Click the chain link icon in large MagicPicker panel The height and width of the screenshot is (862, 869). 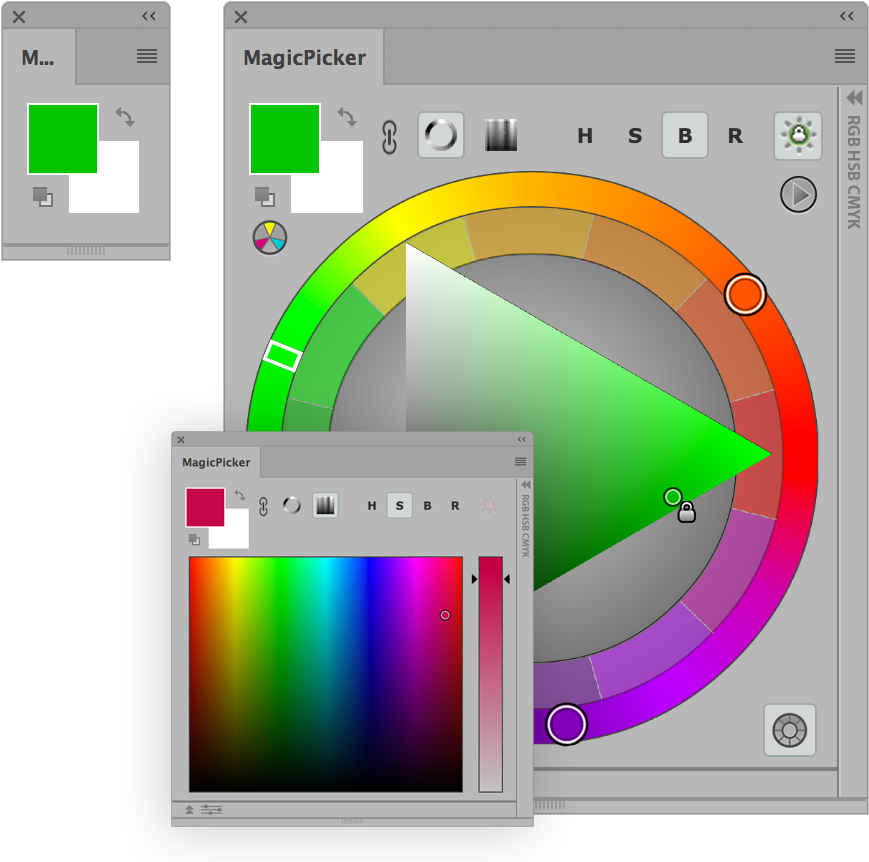(390, 137)
